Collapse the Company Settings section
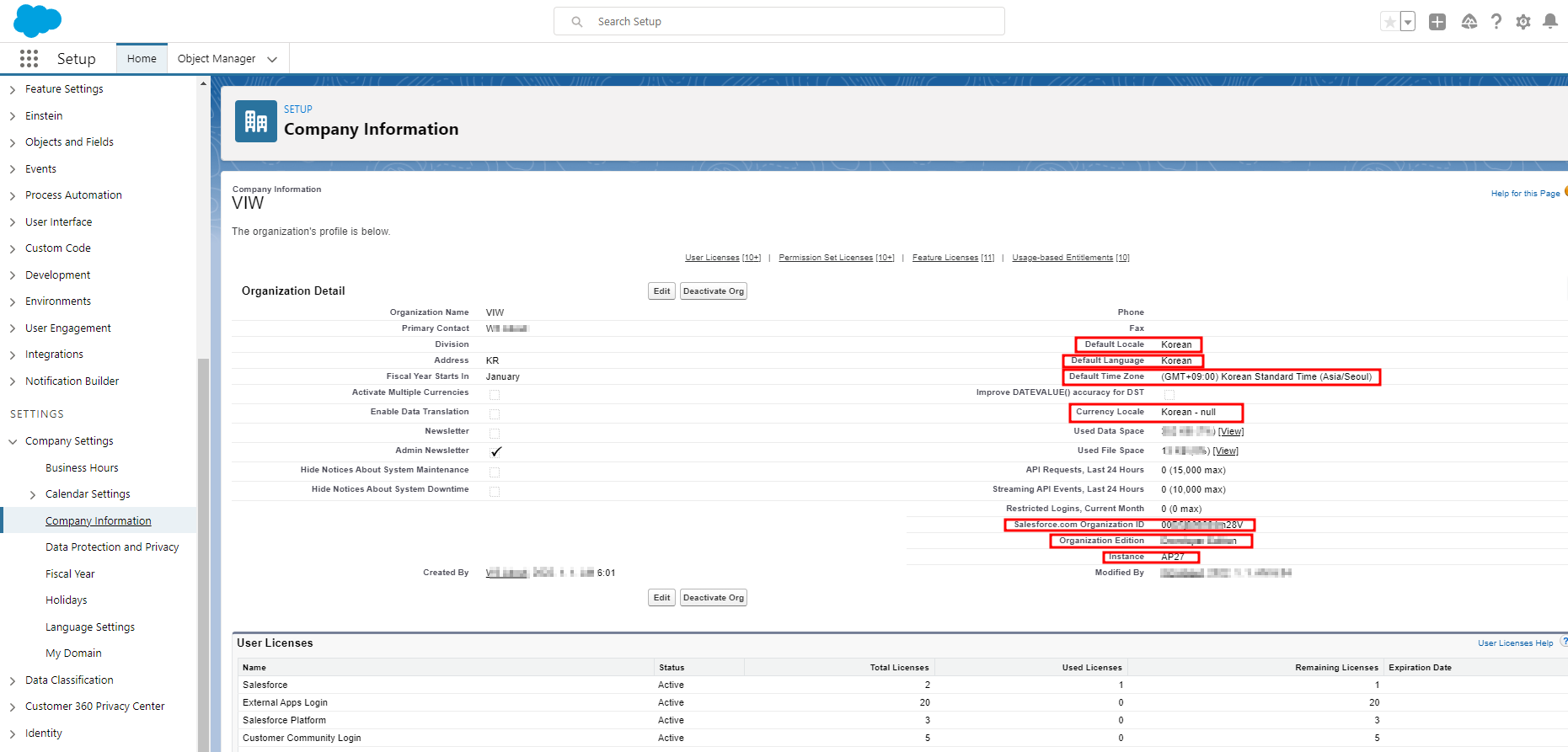Image resolution: width=1568 pixels, height=752 pixels. point(13,441)
